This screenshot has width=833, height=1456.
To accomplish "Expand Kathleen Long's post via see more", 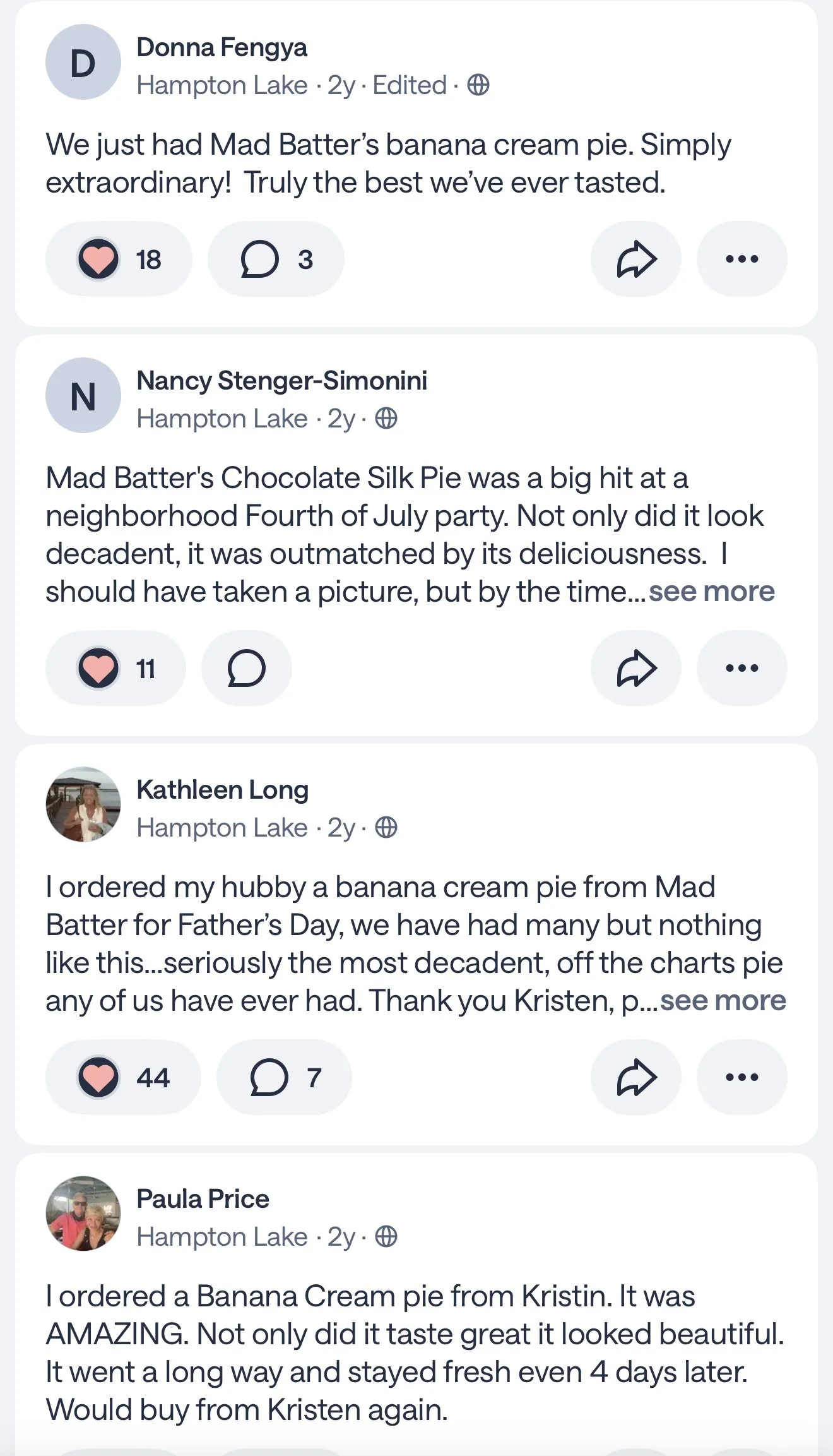I will point(723,1001).
